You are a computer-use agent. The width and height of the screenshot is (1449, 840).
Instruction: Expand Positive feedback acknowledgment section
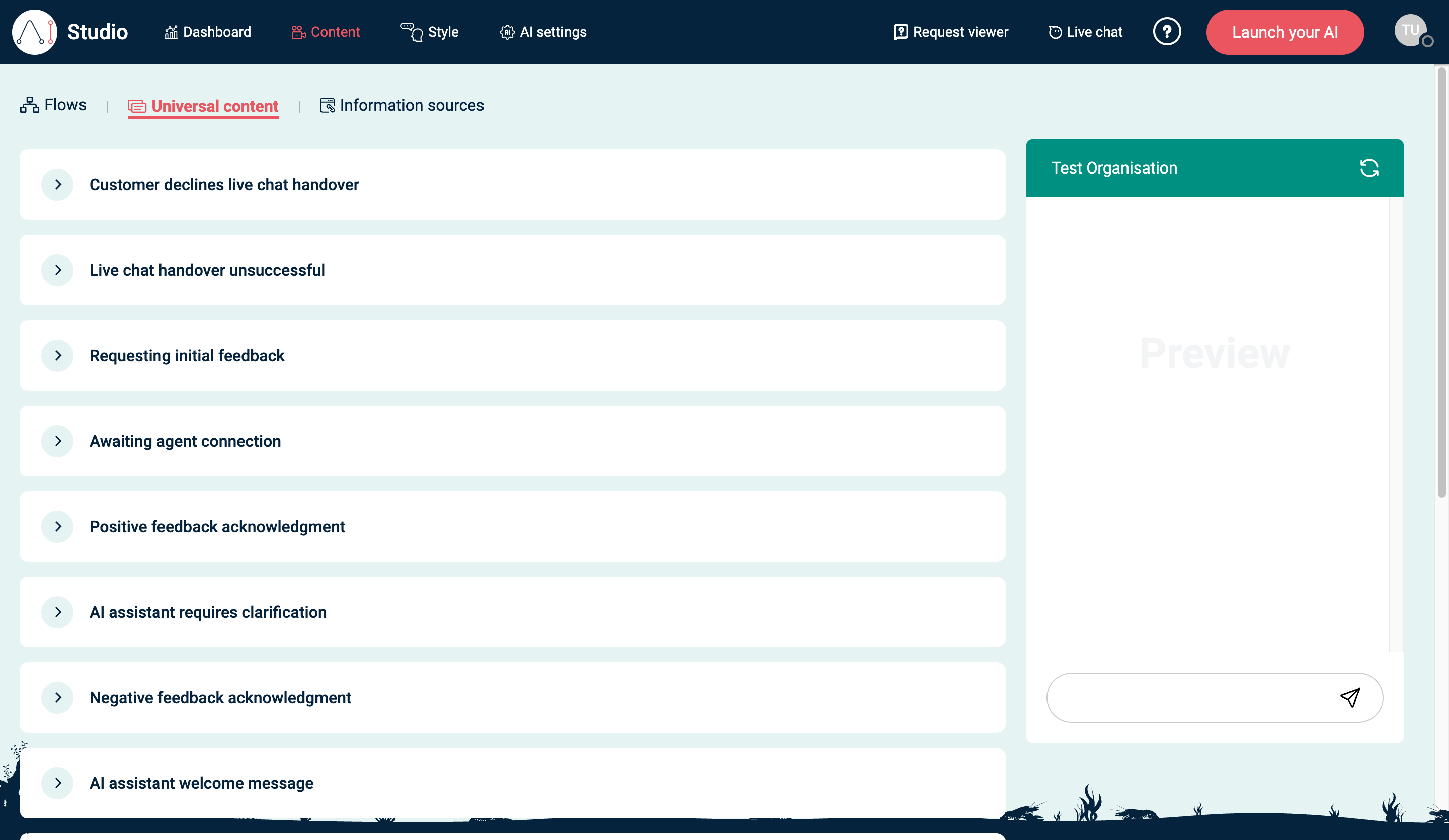tap(57, 527)
